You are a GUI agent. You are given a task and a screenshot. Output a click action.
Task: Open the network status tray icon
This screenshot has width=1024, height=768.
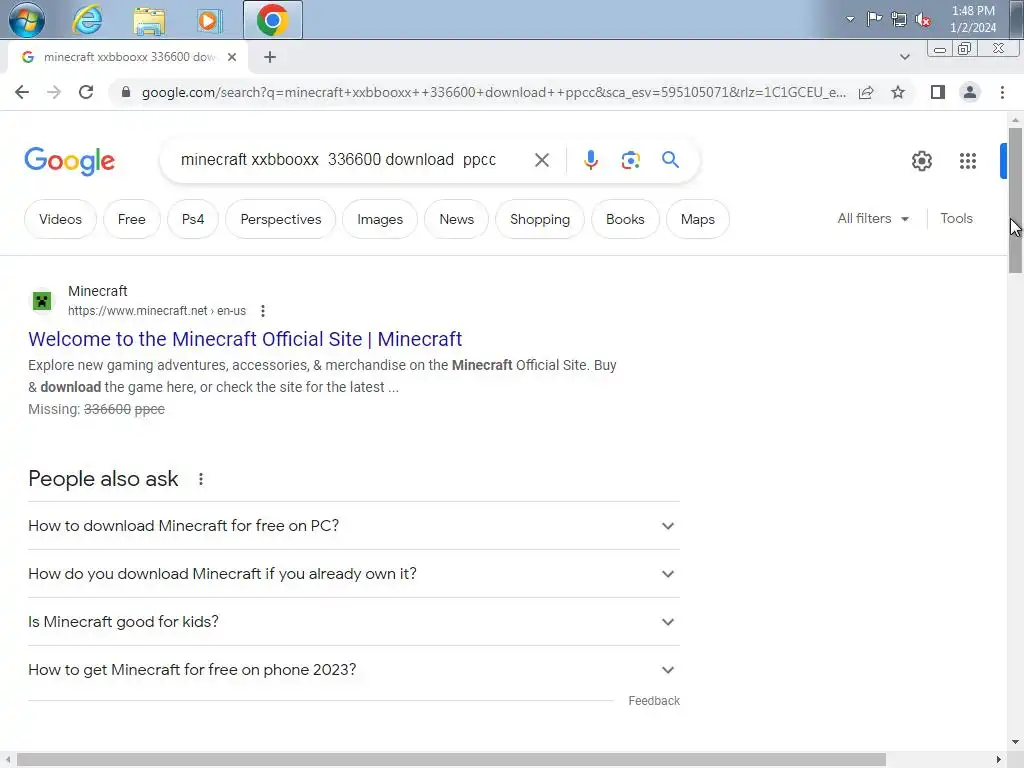pos(899,19)
